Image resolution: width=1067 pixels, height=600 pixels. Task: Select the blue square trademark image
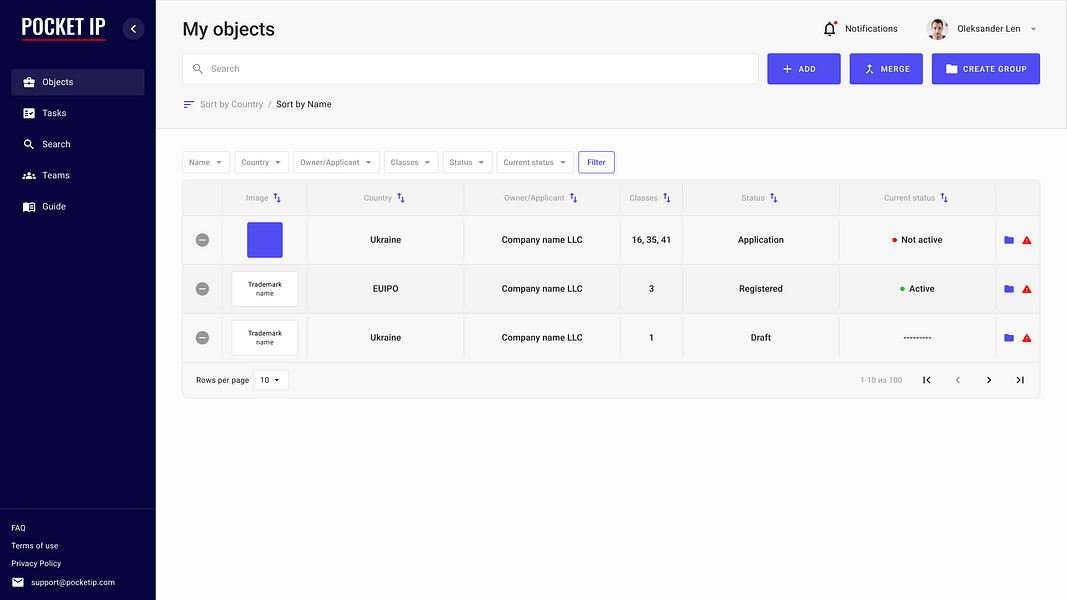[265, 240]
